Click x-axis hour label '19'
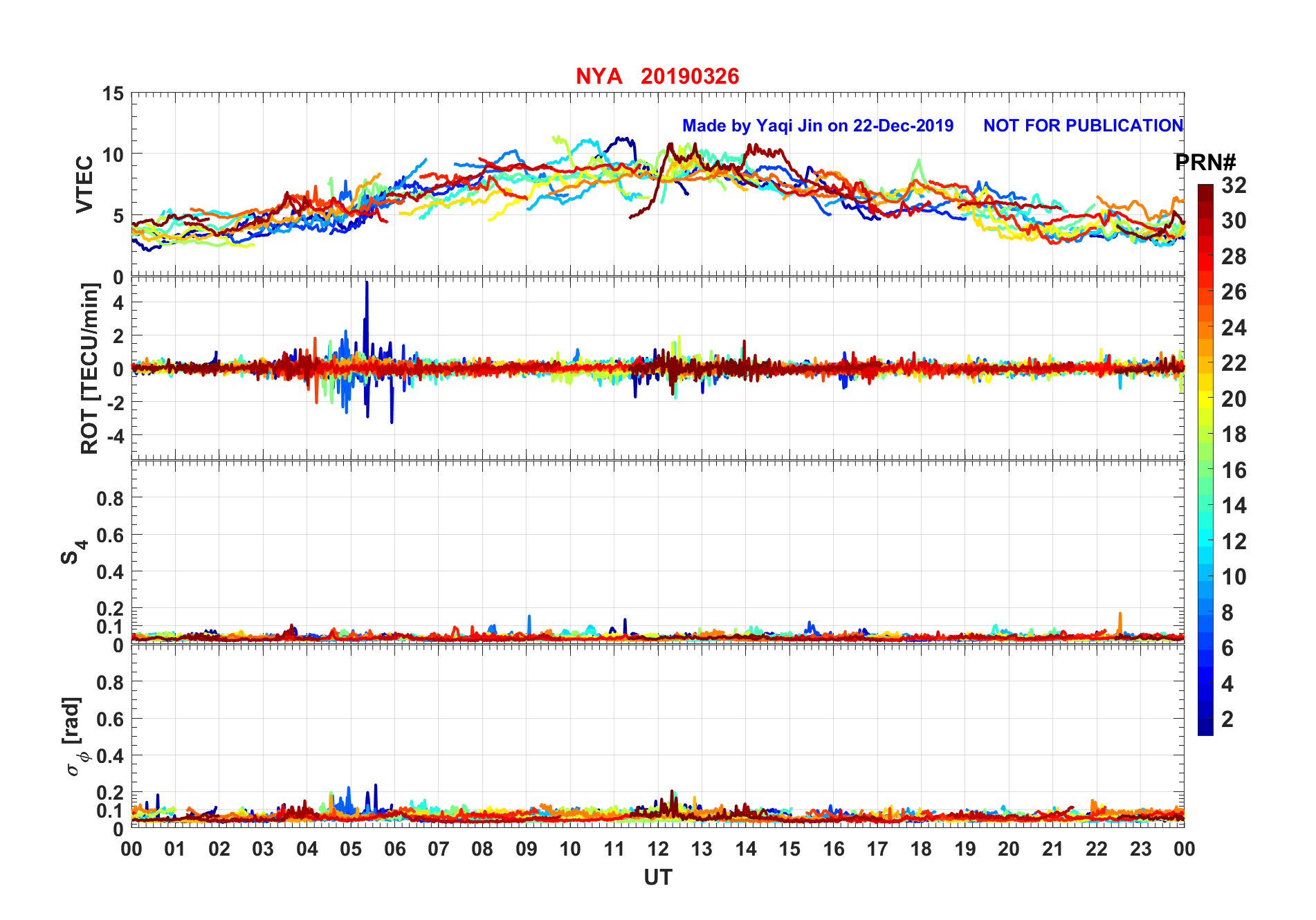Image resolution: width=1316 pixels, height=920 pixels. click(965, 849)
